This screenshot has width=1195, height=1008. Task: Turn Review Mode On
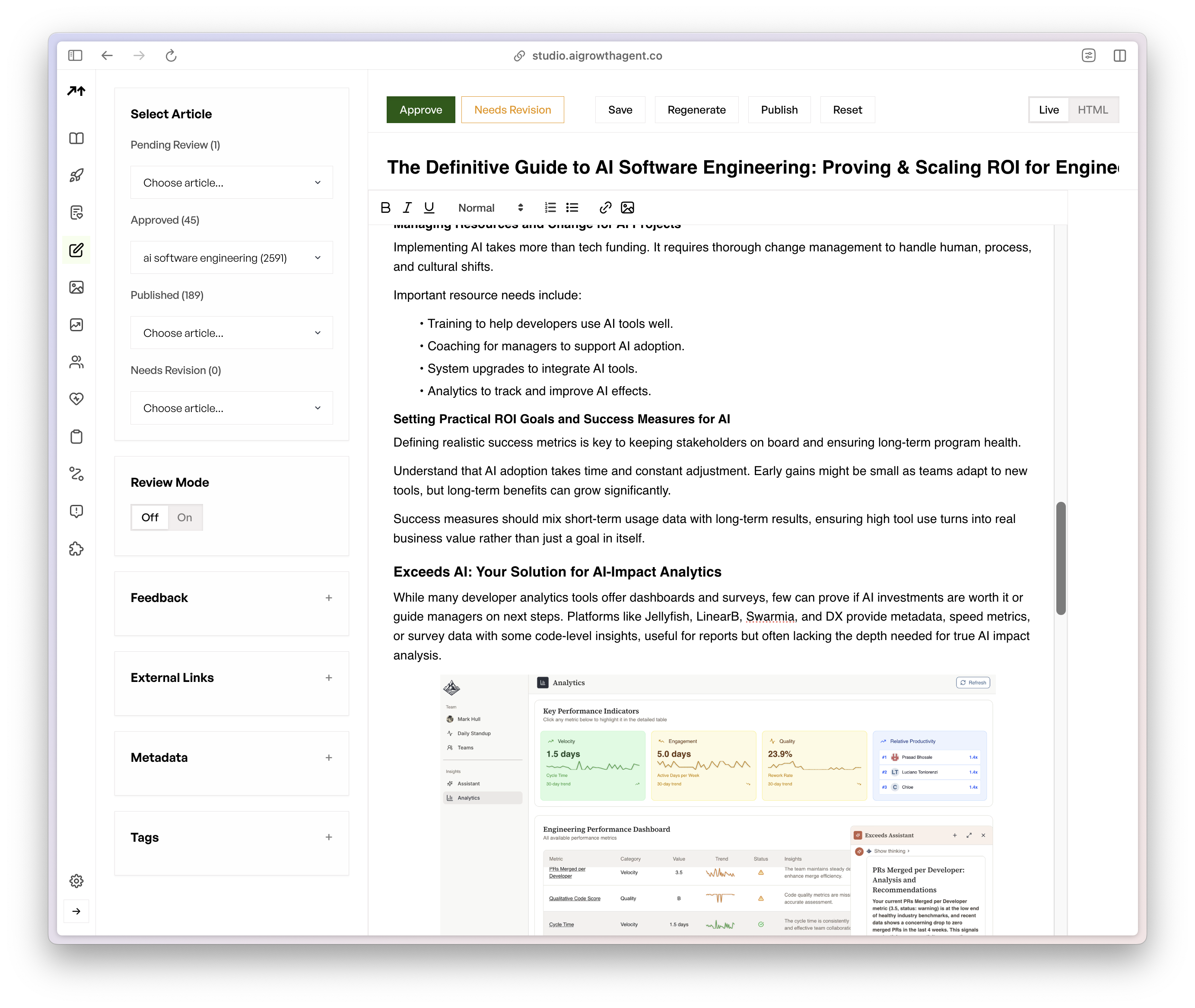(184, 517)
